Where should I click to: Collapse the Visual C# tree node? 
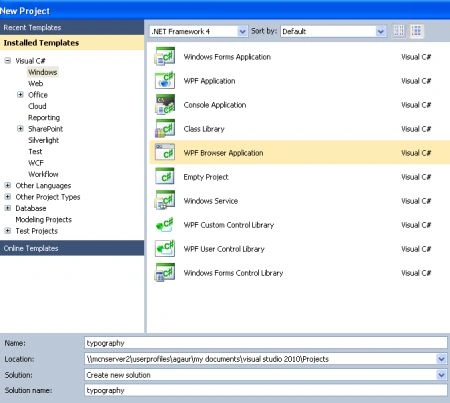coord(8,60)
